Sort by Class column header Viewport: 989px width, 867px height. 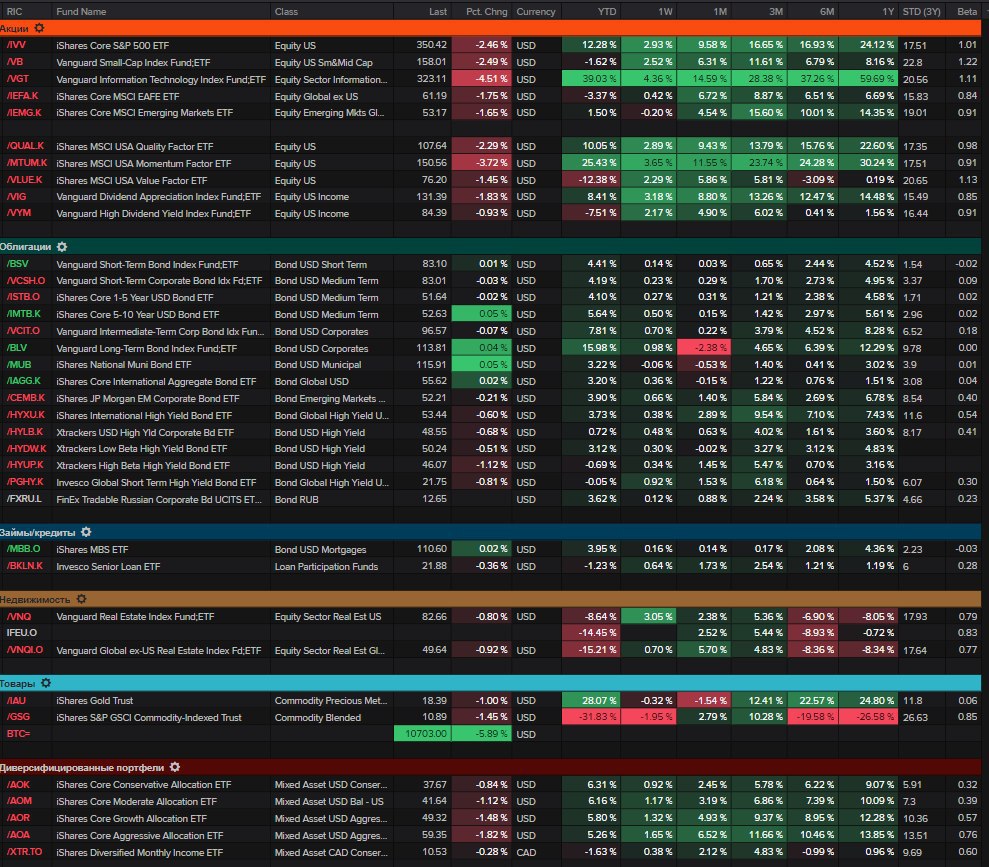[286, 11]
